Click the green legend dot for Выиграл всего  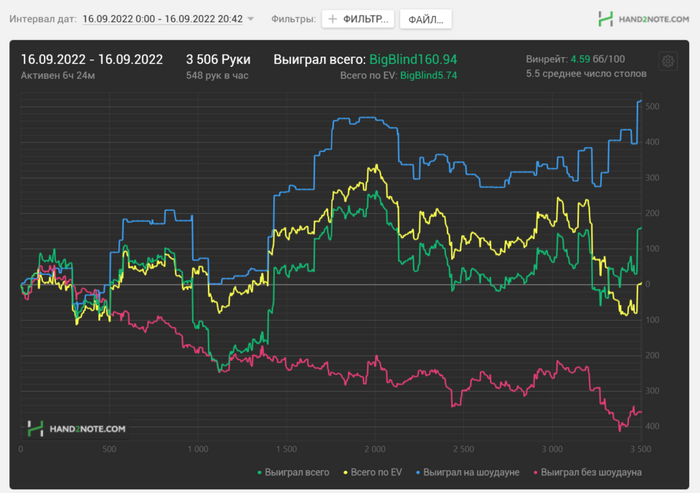click(259, 472)
